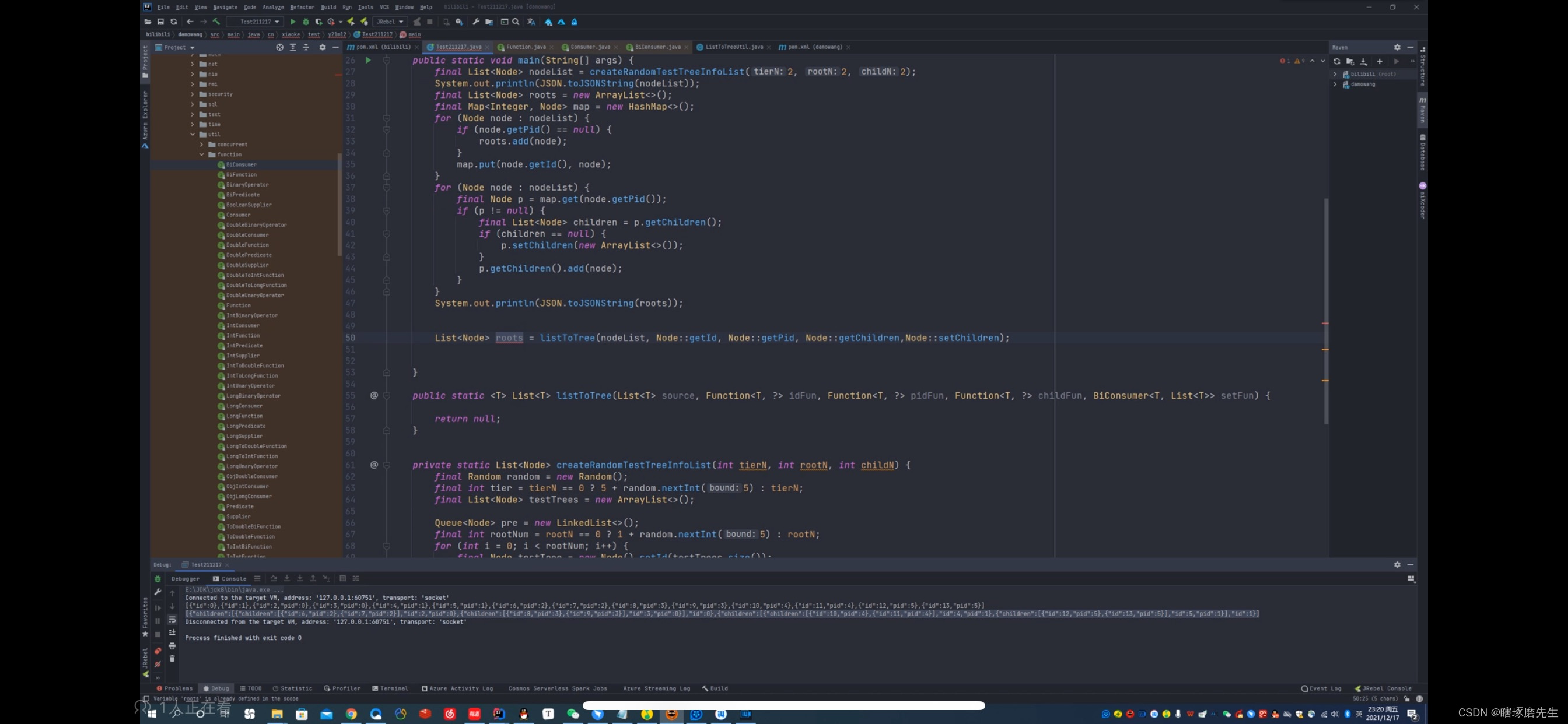
Task: Click the Reload Maven projects icon
Action: click(x=1336, y=61)
